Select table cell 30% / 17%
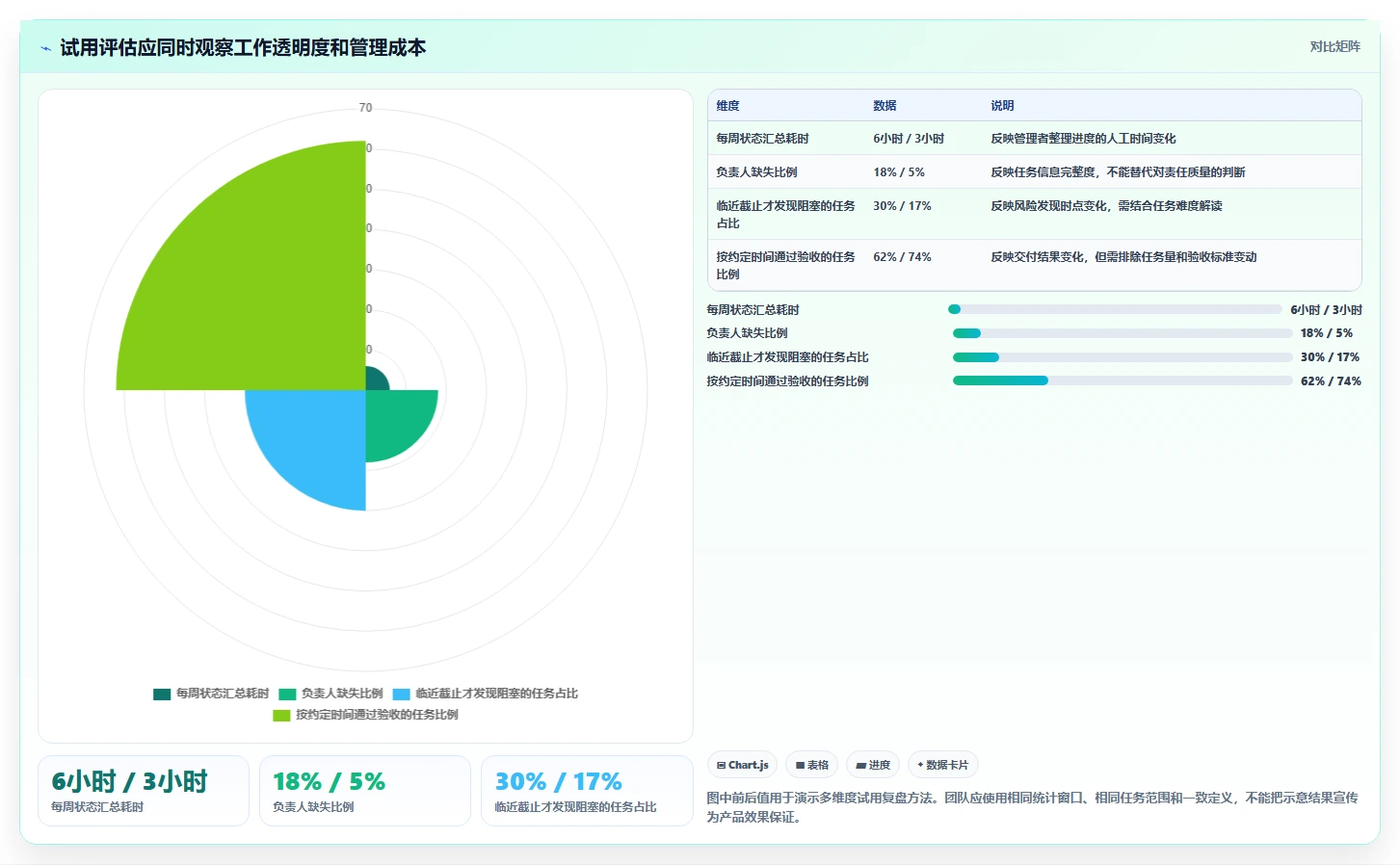The width and height of the screenshot is (1400, 865). click(x=902, y=206)
